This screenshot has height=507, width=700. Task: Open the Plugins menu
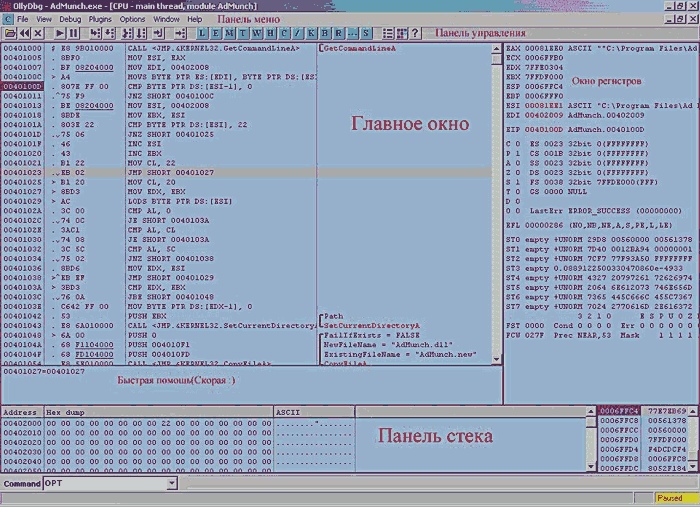click(x=100, y=19)
